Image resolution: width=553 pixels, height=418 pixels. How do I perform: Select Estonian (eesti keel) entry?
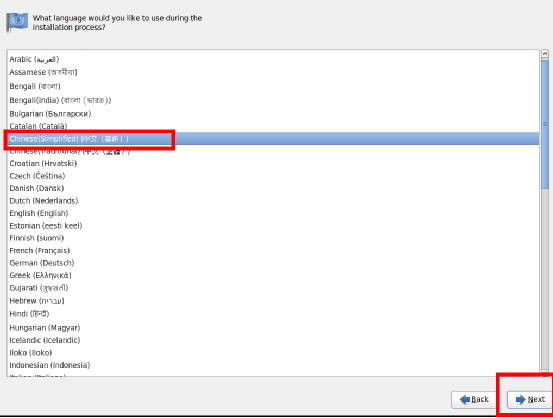[x=273, y=226]
